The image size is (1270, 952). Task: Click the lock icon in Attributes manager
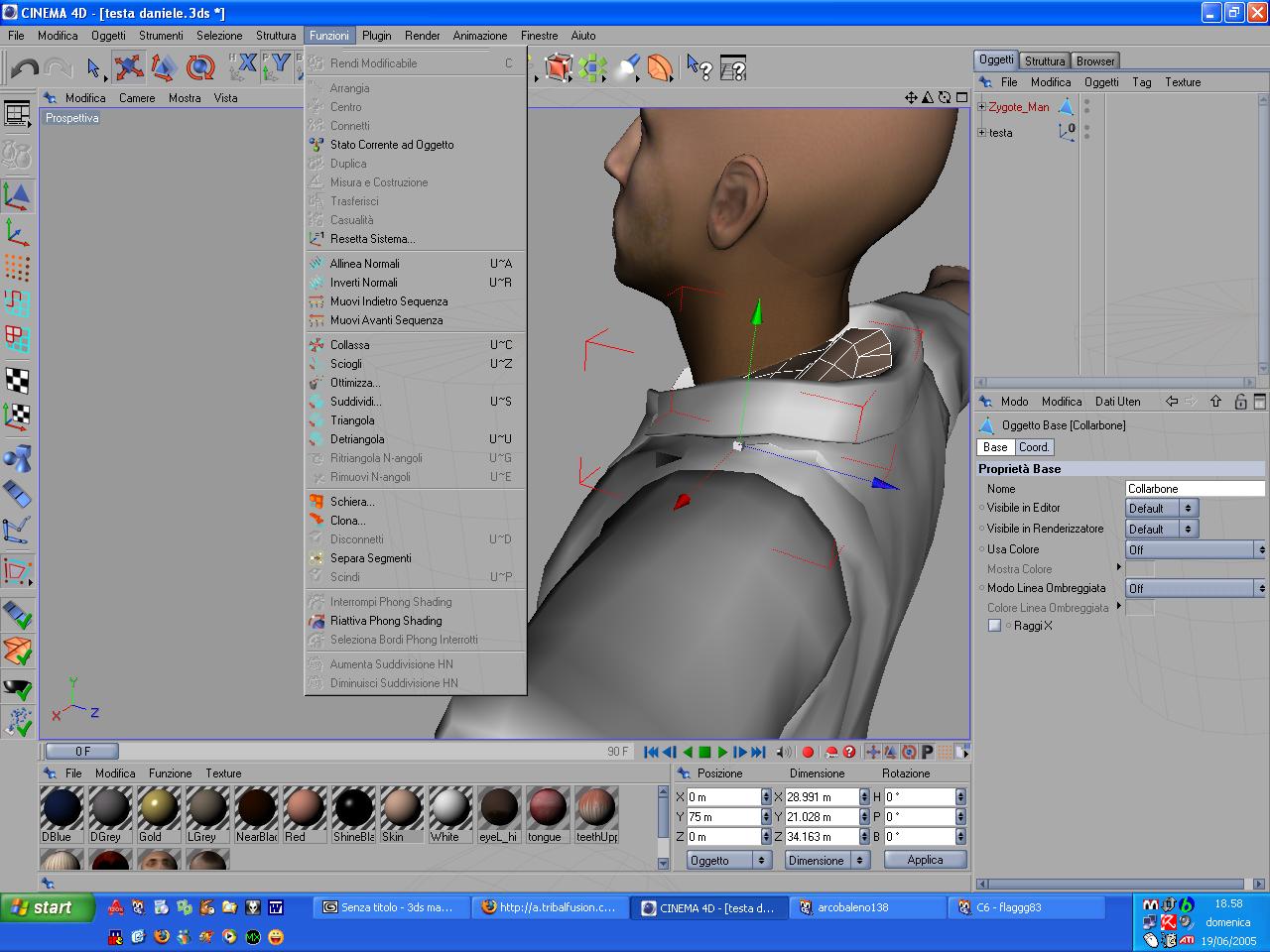coord(1240,402)
